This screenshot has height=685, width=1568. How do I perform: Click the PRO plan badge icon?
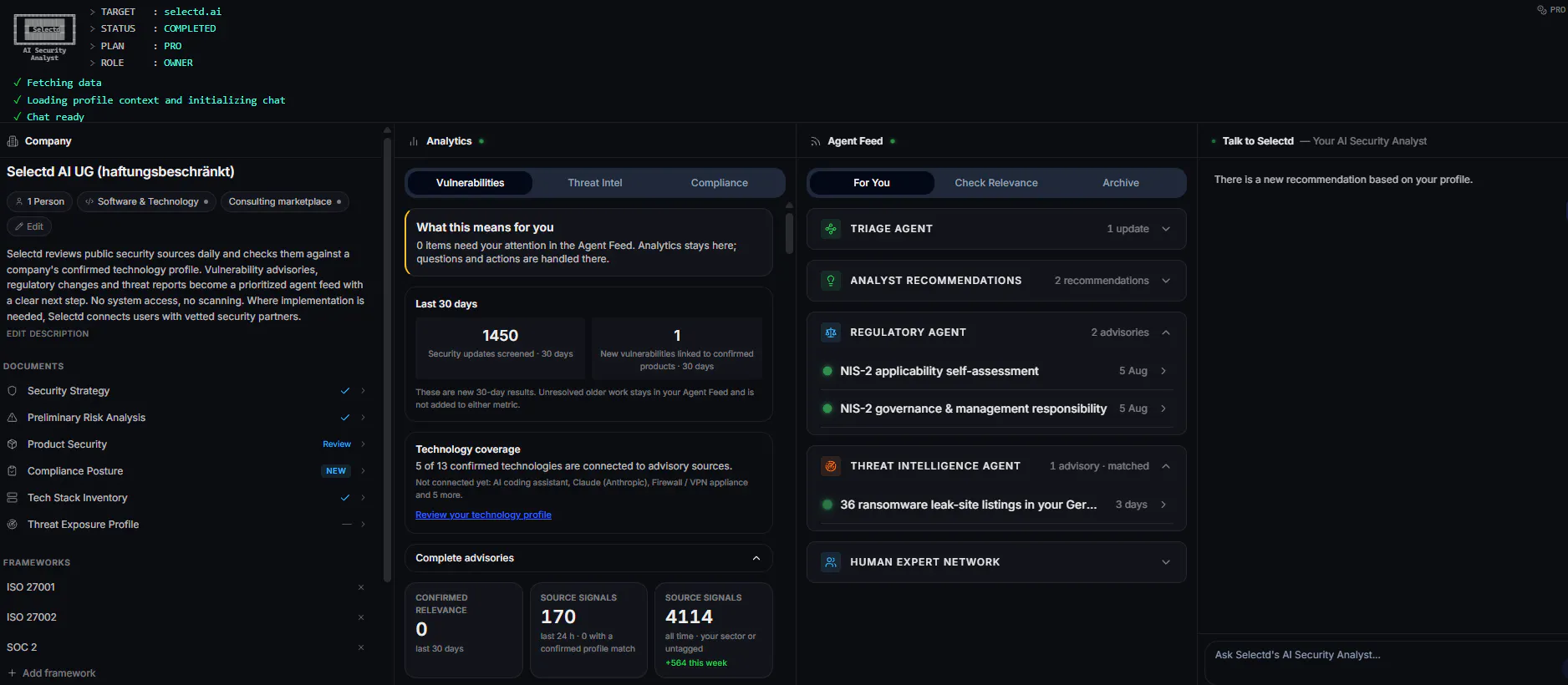coord(1541,10)
